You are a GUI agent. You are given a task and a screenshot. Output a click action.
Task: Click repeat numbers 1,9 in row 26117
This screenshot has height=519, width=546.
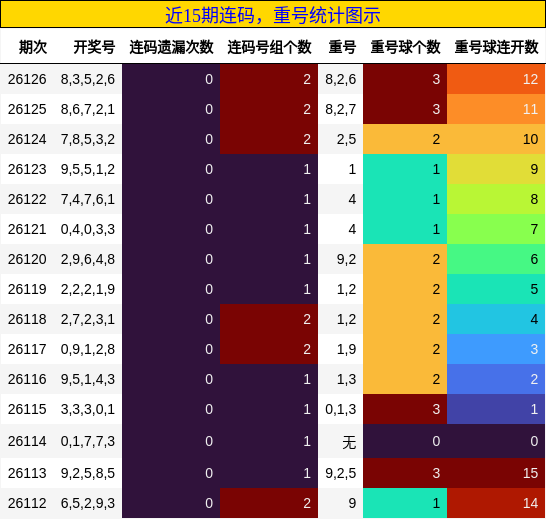346,349
